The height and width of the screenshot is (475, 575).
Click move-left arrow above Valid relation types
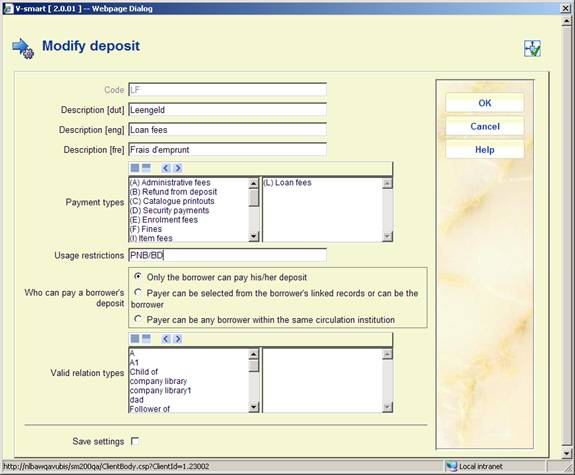pos(166,339)
